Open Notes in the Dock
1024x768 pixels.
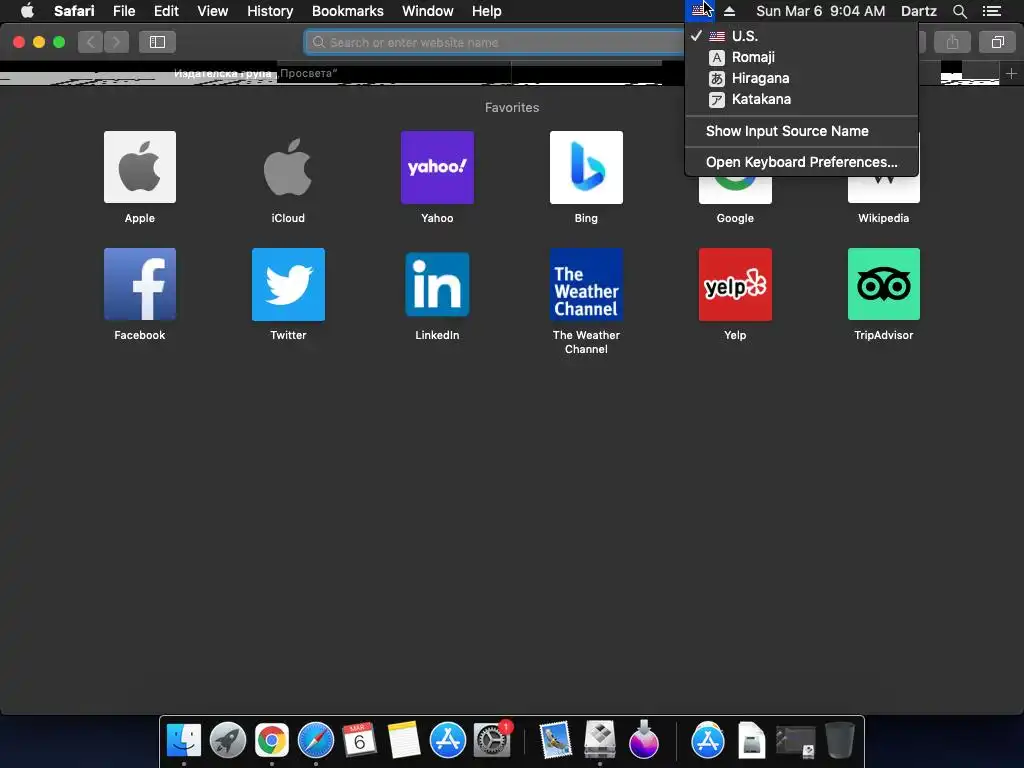pos(404,741)
